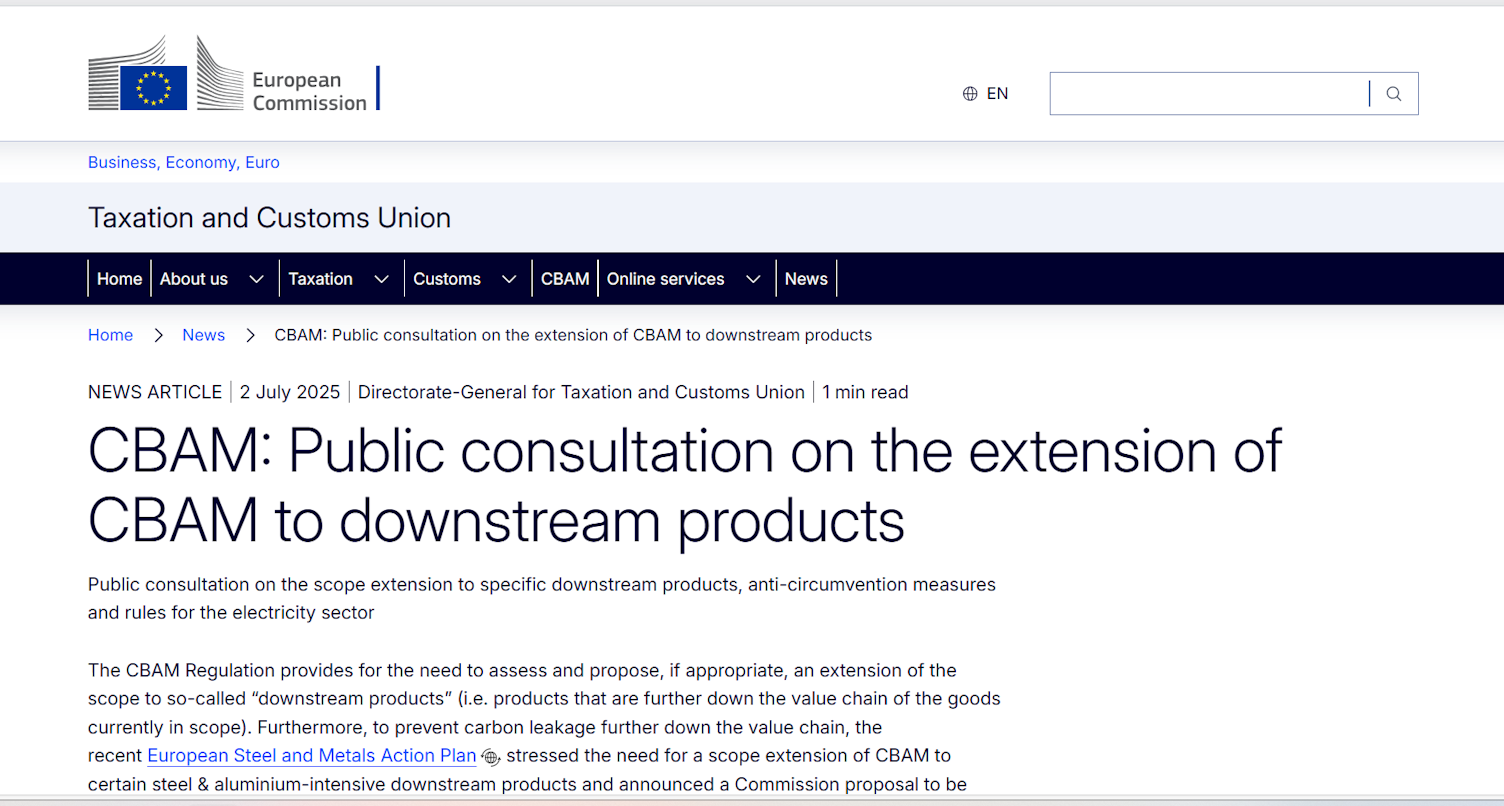Click the external-link globe icon after Action Plan
This screenshot has height=806, width=1504.
[x=490, y=757]
